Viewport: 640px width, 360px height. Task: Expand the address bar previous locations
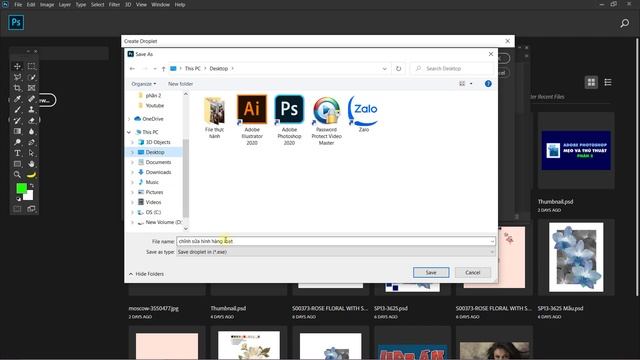pos(384,69)
